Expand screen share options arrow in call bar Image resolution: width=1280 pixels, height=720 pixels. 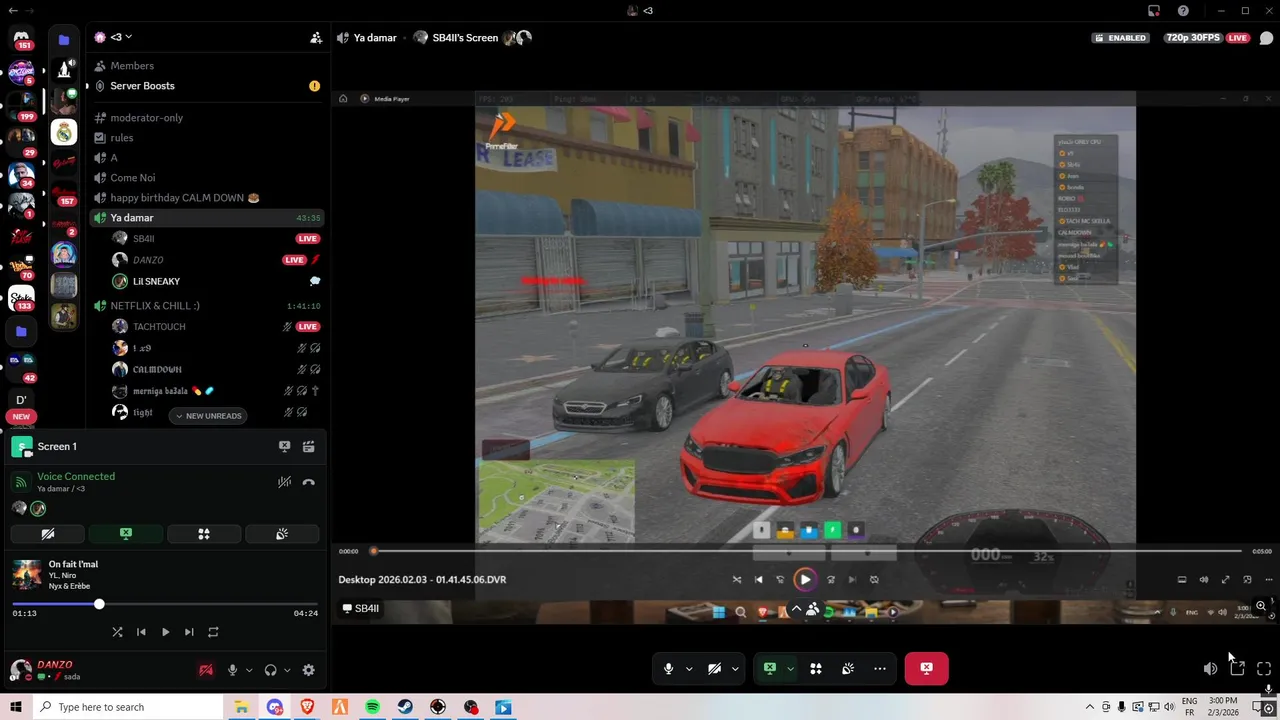click(x=790, y=669)
